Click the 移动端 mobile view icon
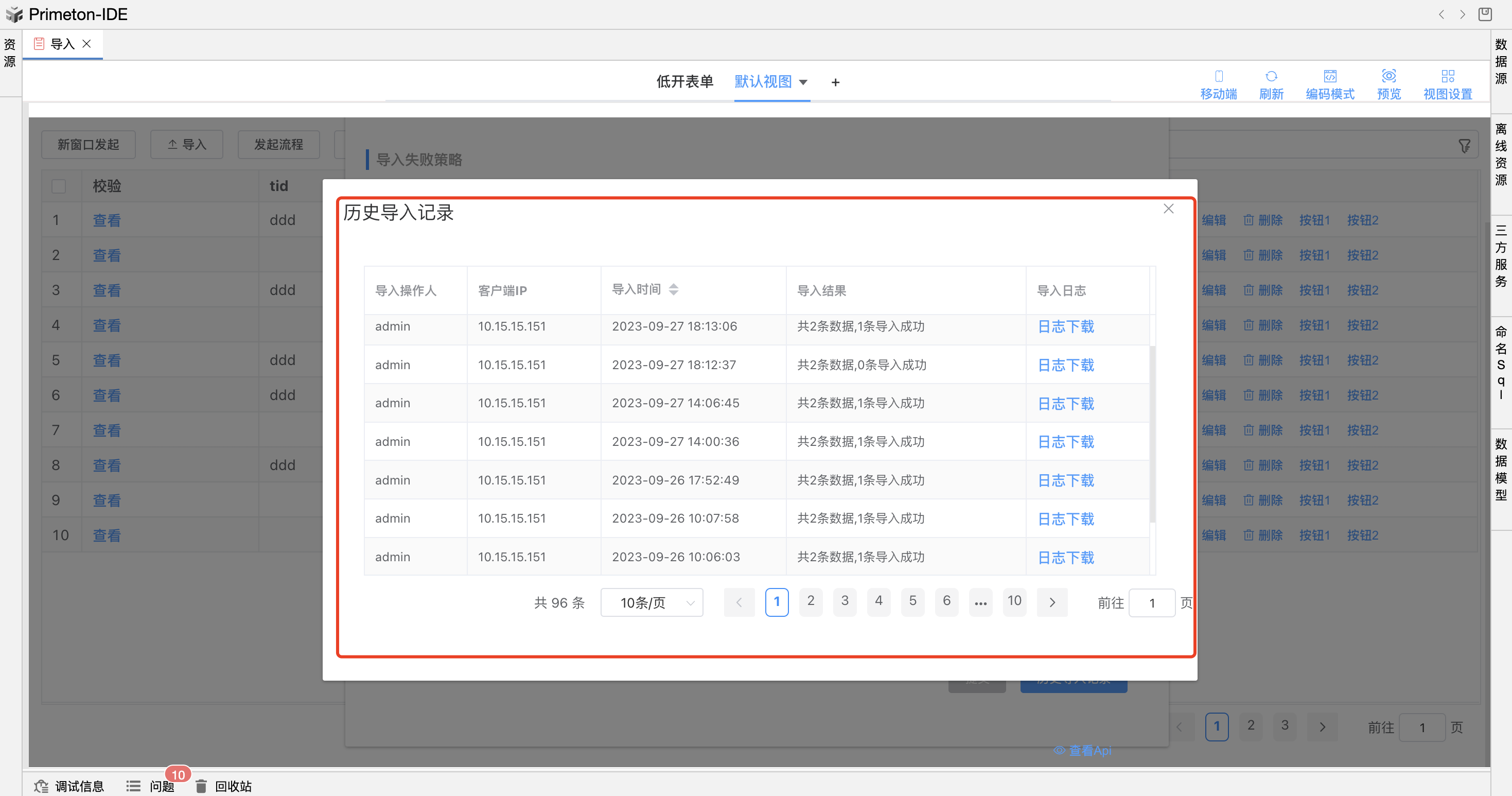Image resolution: width=1512 pixels, height=796 pixels. 1219,76
